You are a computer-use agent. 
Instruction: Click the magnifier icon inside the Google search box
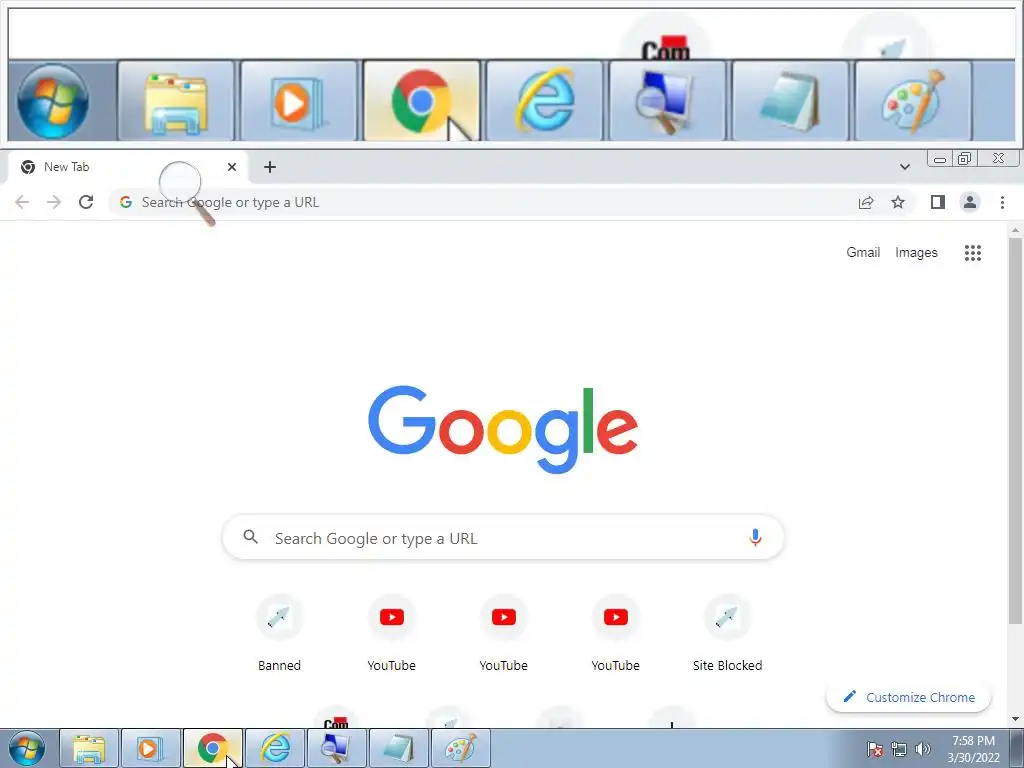pos(250,537)
